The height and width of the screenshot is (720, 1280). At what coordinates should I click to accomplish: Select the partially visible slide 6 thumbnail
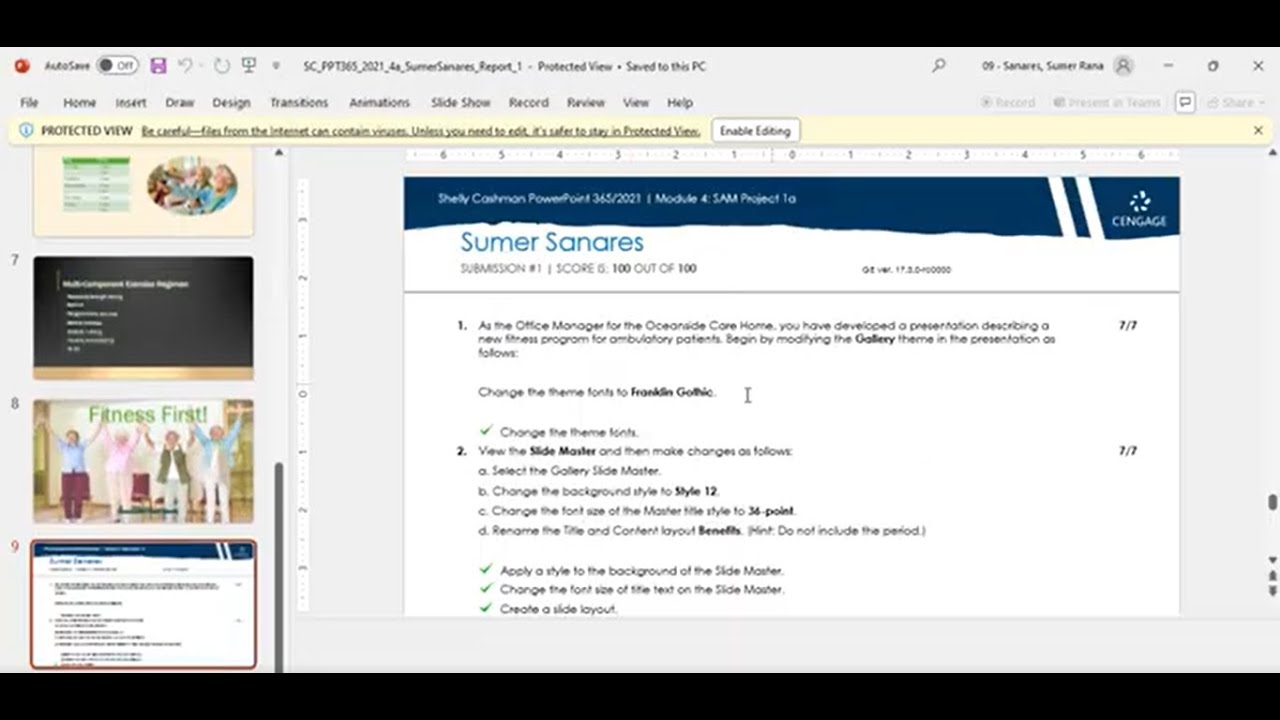(143, 192)
